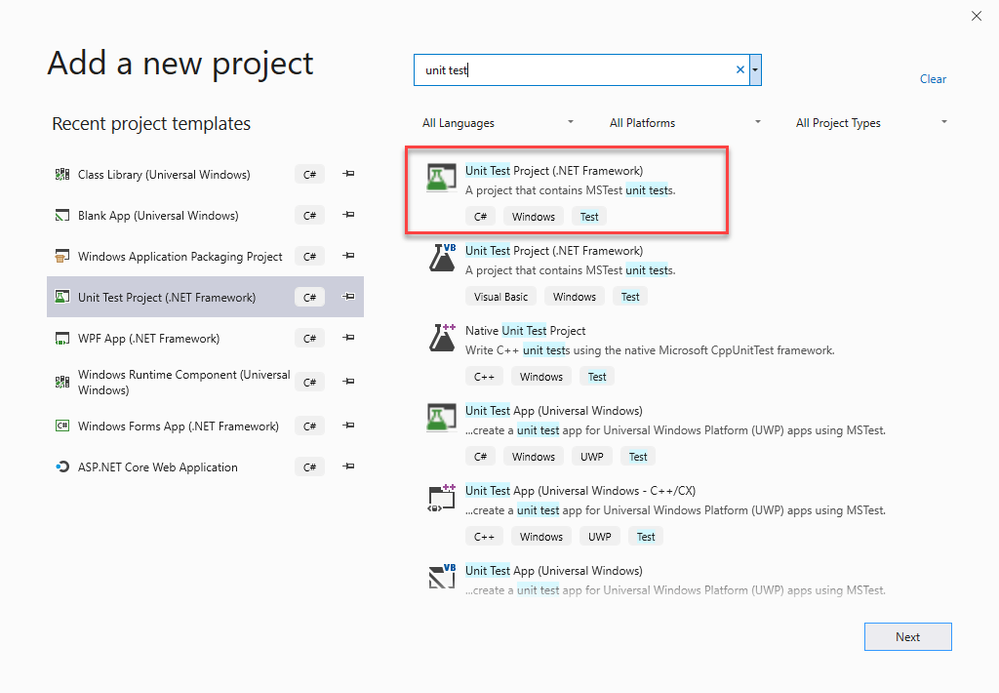The width and height of the screenshot is (999, 693).
Task: Click the C# Unit Test App (Universal Windows) icon
Action: point(442,418)
